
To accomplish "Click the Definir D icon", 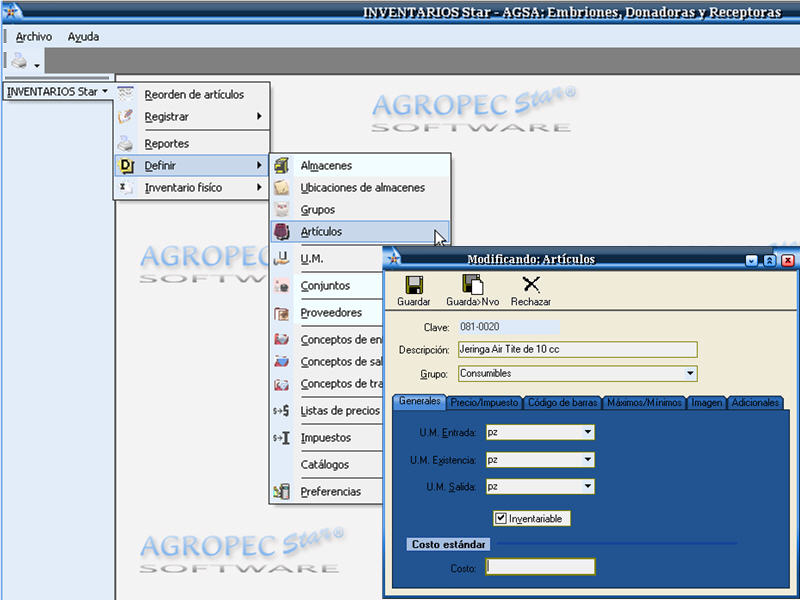I will [126, 165].
